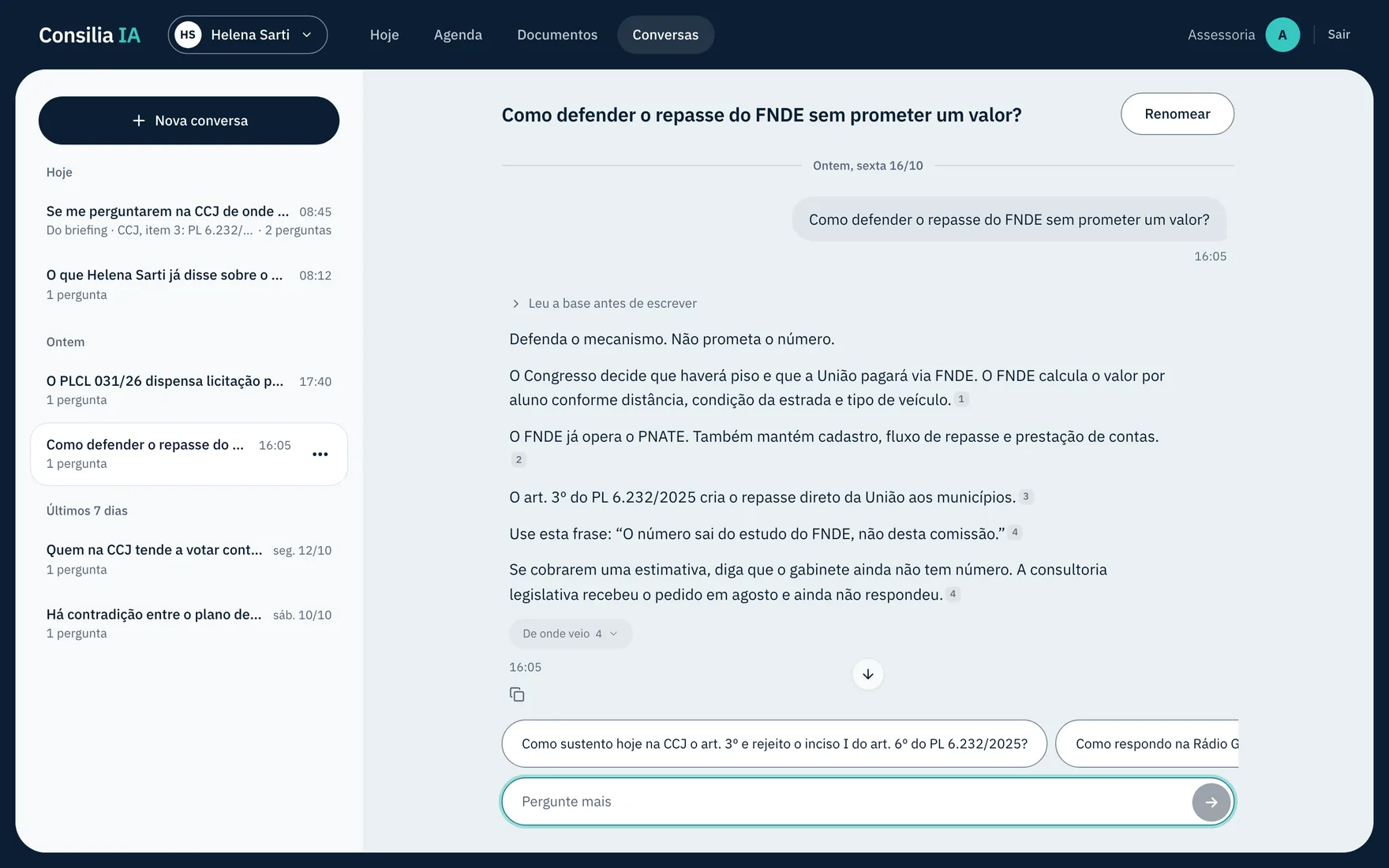Click the conversation title heading

pyautogui.click(x=762, y=115)
